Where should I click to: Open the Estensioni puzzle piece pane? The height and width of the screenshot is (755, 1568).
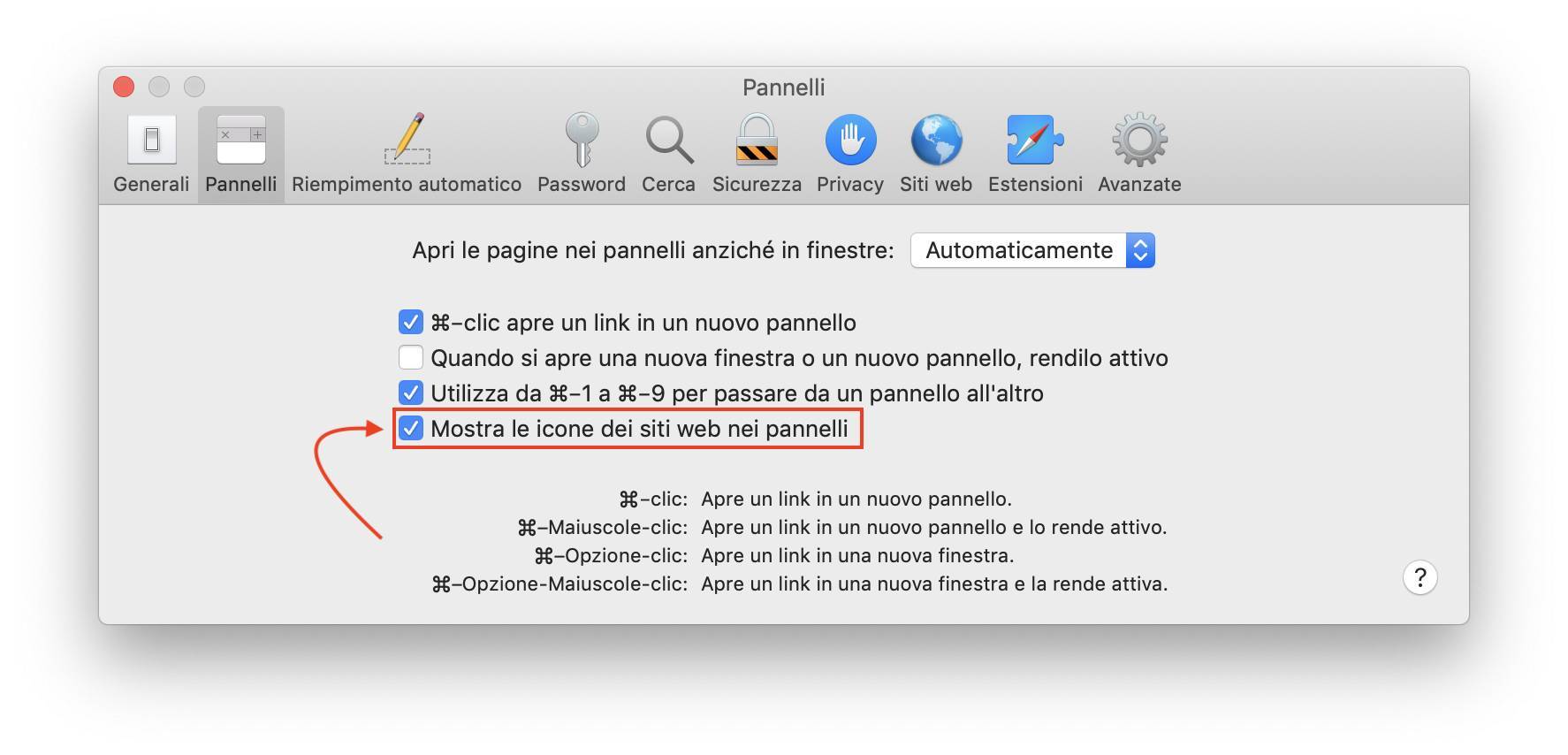[1035, 154]
